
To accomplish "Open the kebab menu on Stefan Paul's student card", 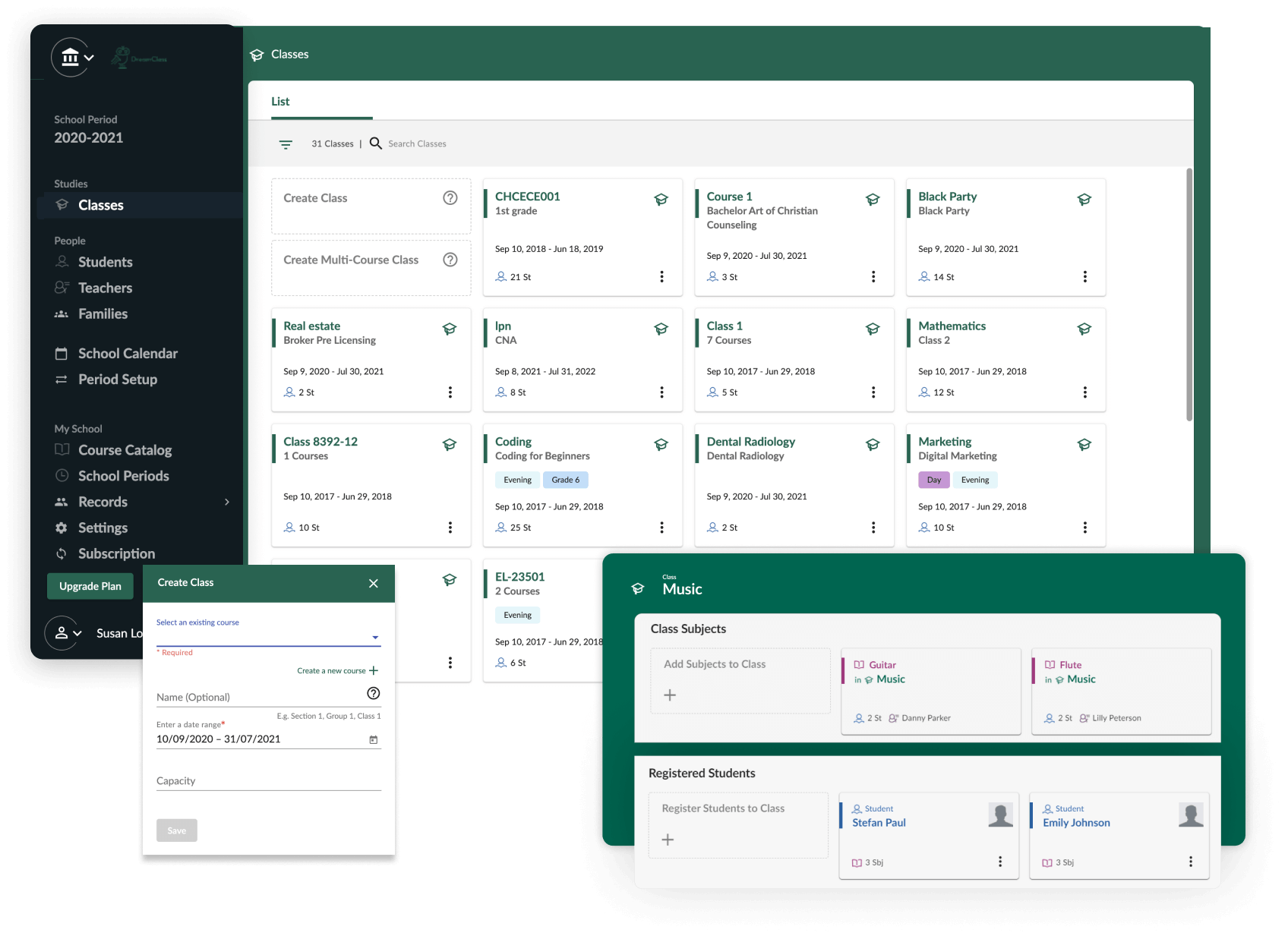I will pos(999,861).
